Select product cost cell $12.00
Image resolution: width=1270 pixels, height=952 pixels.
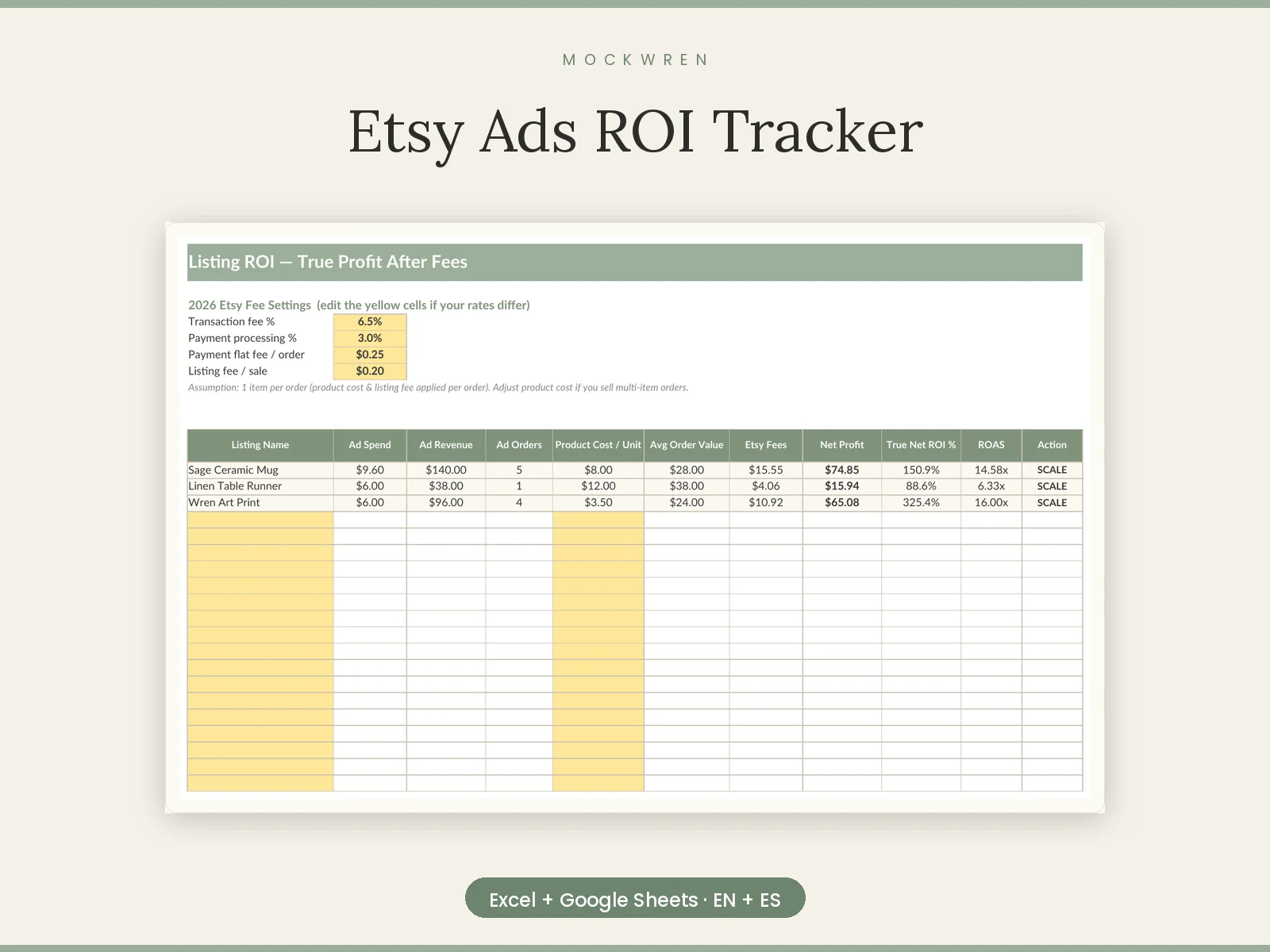pos(598,486)
